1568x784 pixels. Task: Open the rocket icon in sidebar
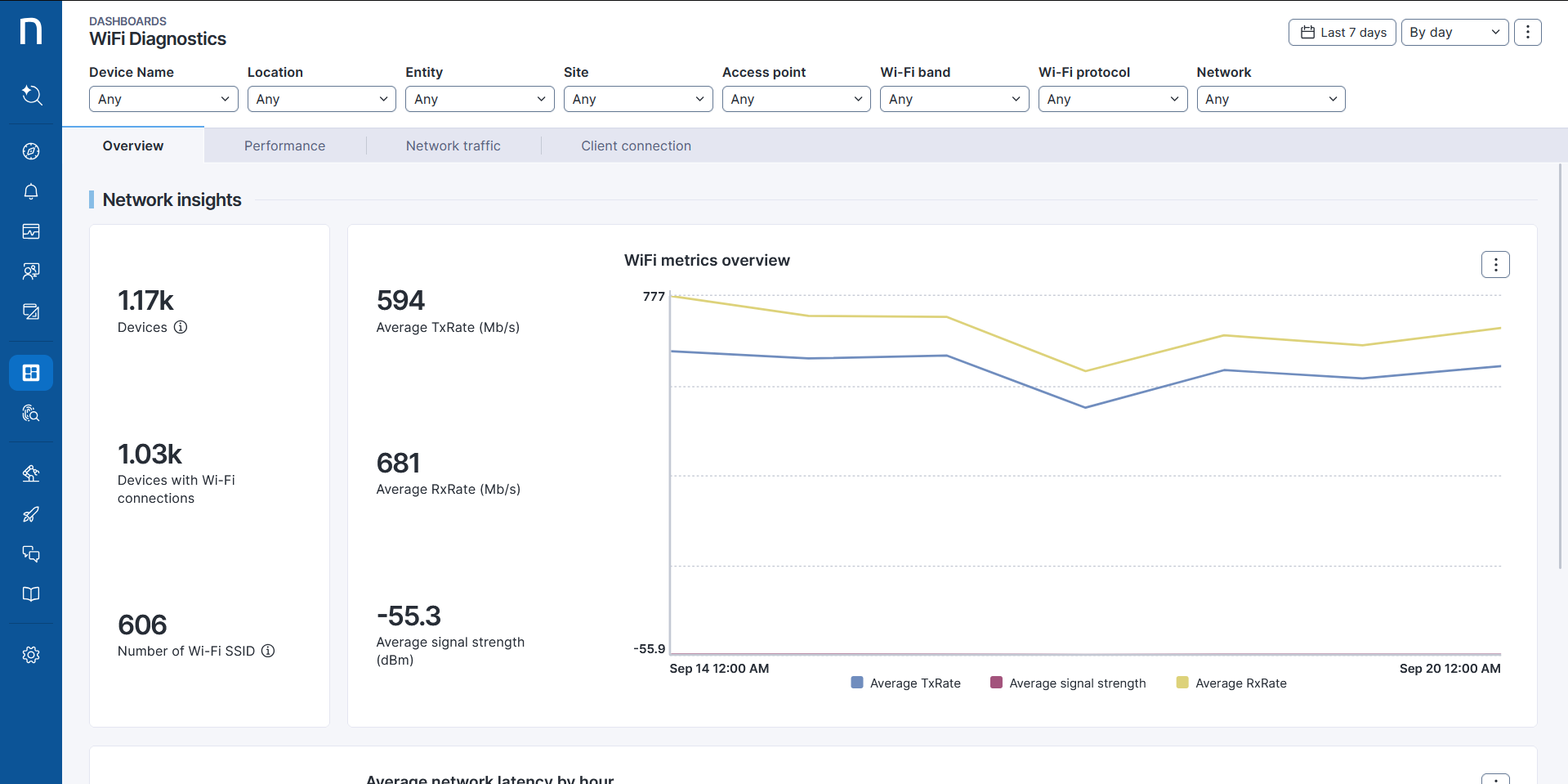[x=31, y=514]
